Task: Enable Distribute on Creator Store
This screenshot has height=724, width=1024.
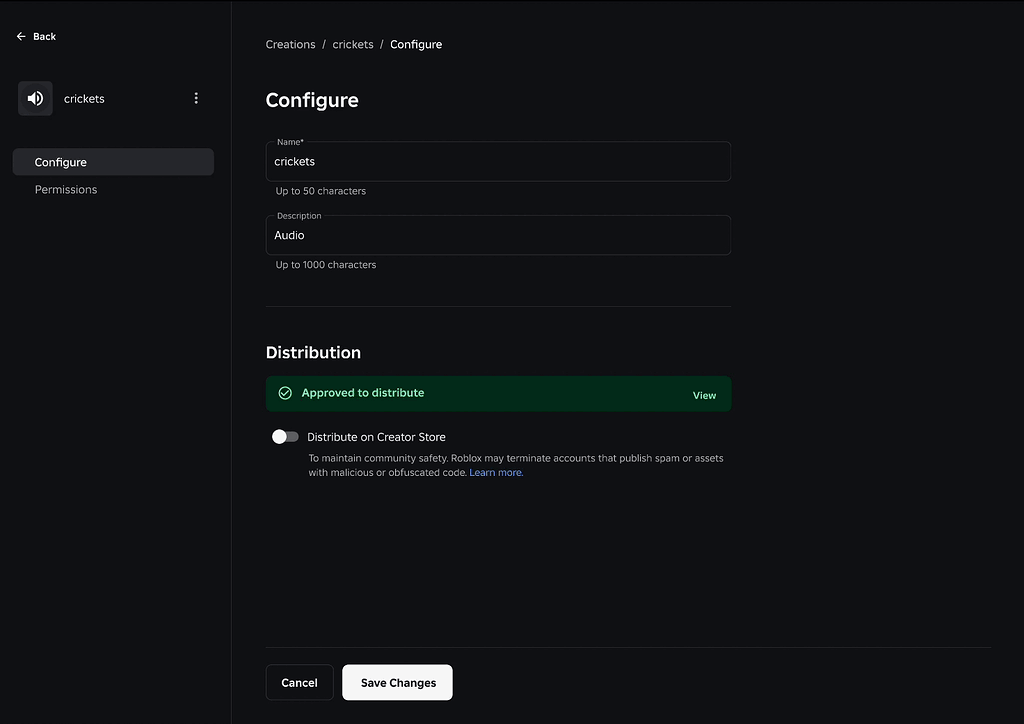Action: [285, 436]
